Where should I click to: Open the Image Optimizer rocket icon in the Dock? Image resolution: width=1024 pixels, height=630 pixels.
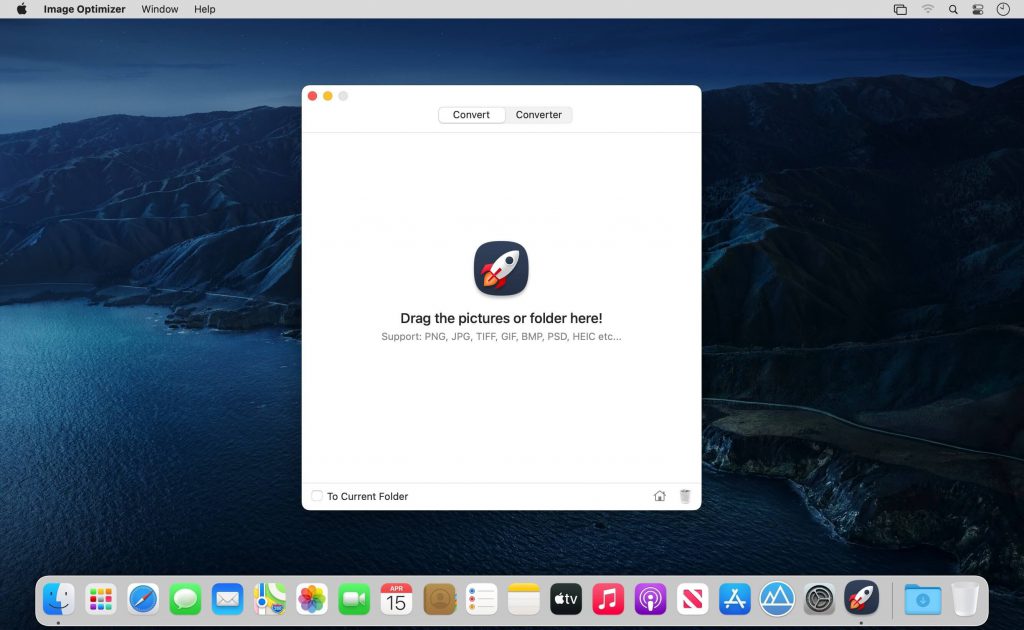point(862,599)
